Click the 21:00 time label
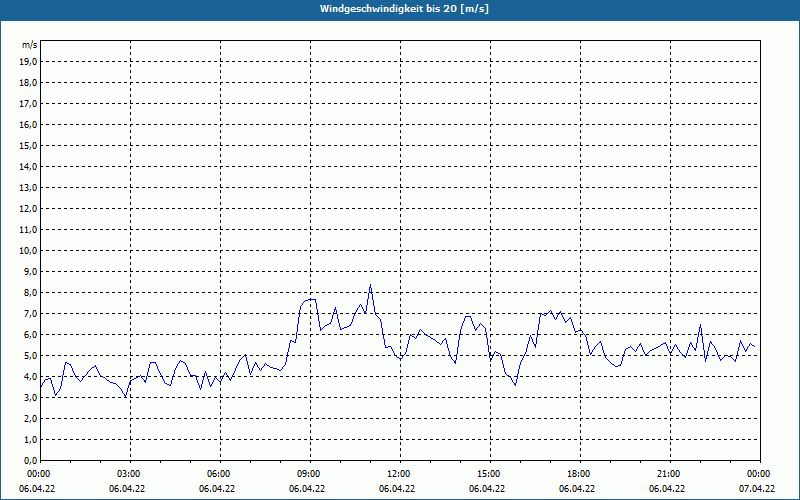This screenshot has height=500, width=800. coord(670,474)
